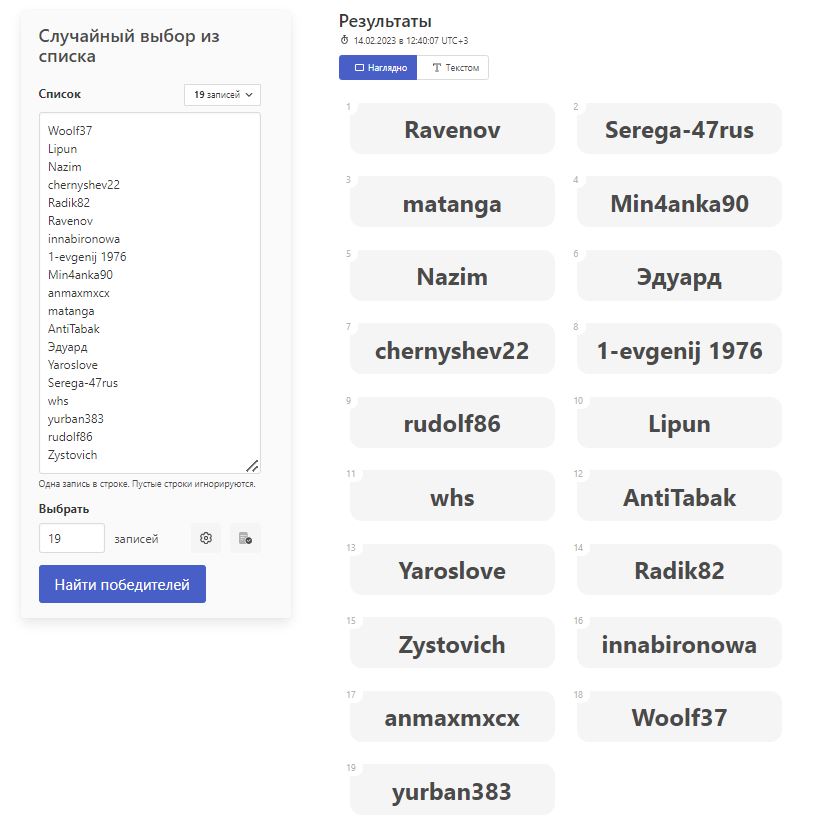Expand the "19 записей" dropdown

click(x=222, y=94)
